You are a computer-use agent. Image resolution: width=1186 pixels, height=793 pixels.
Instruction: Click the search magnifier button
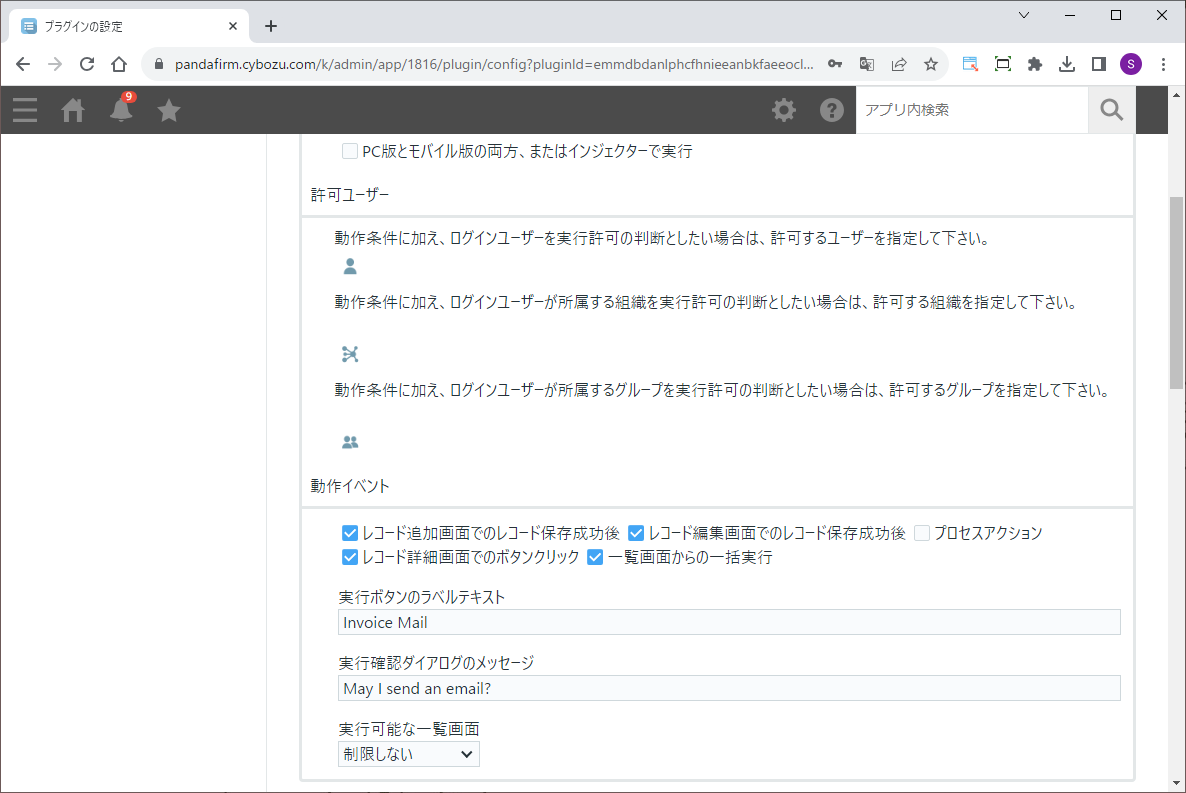tap(1111, 110)
